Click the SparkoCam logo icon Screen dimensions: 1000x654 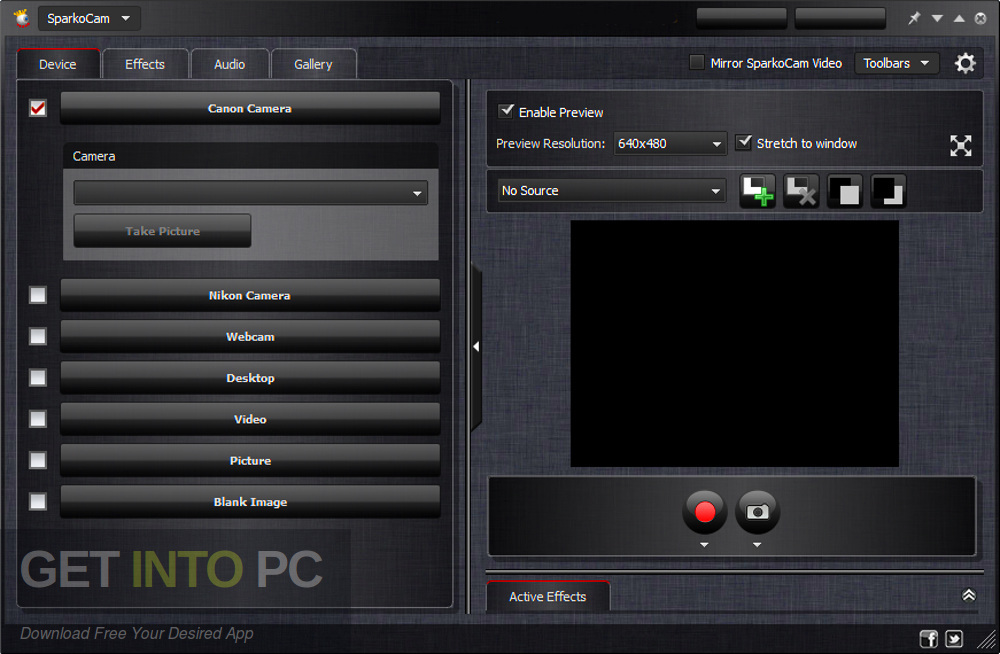pyautogui.click(x=22, y=18)
